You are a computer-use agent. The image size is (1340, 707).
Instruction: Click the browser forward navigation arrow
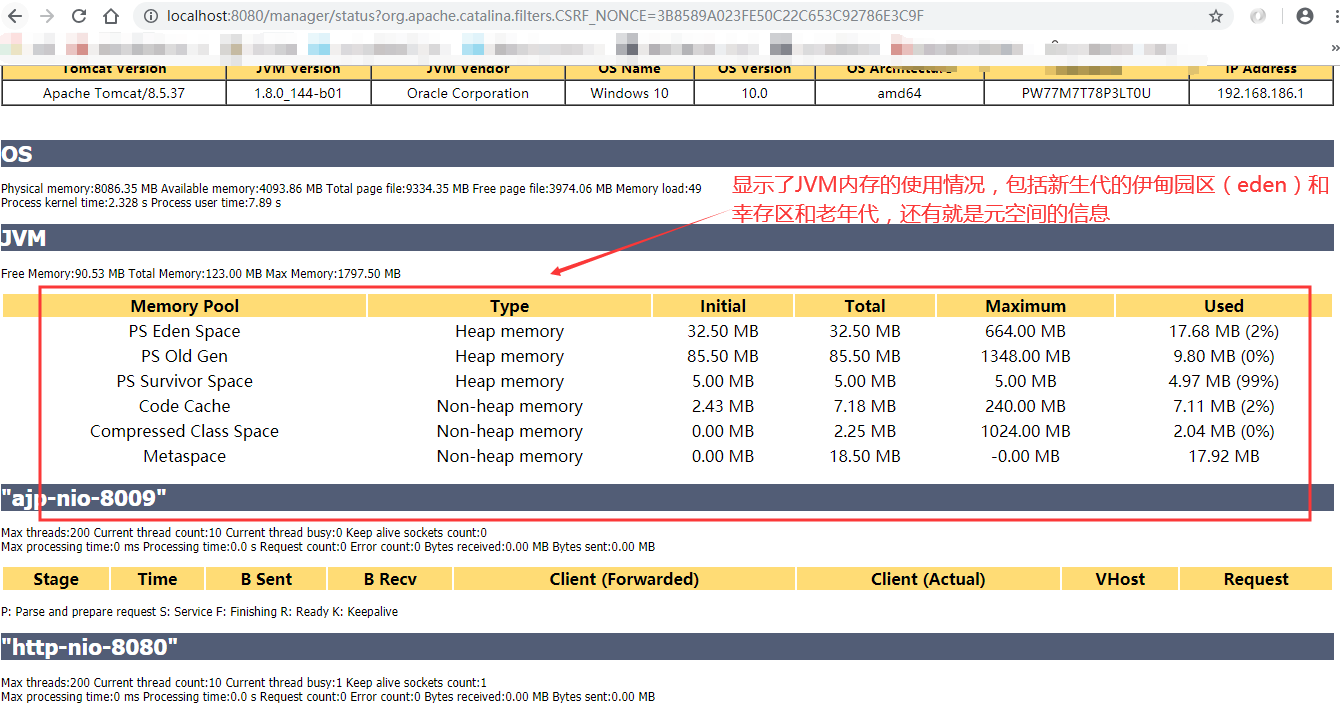pos(45,16)
